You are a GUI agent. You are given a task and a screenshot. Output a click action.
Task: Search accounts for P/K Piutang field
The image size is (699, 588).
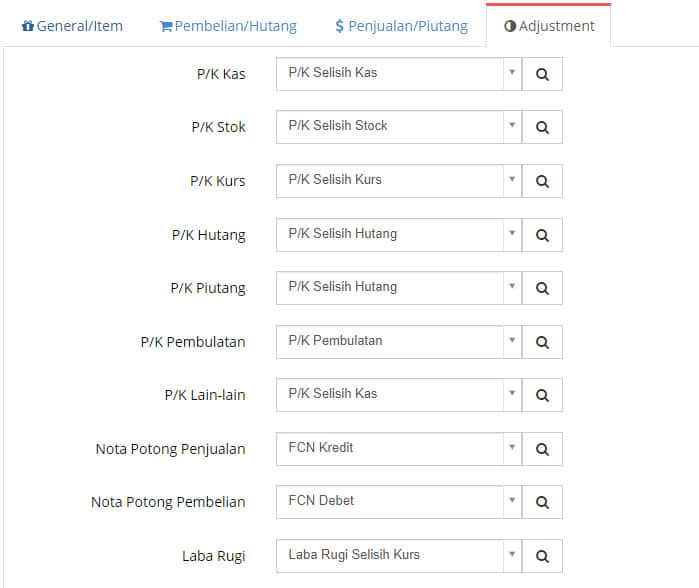(542, 288)
